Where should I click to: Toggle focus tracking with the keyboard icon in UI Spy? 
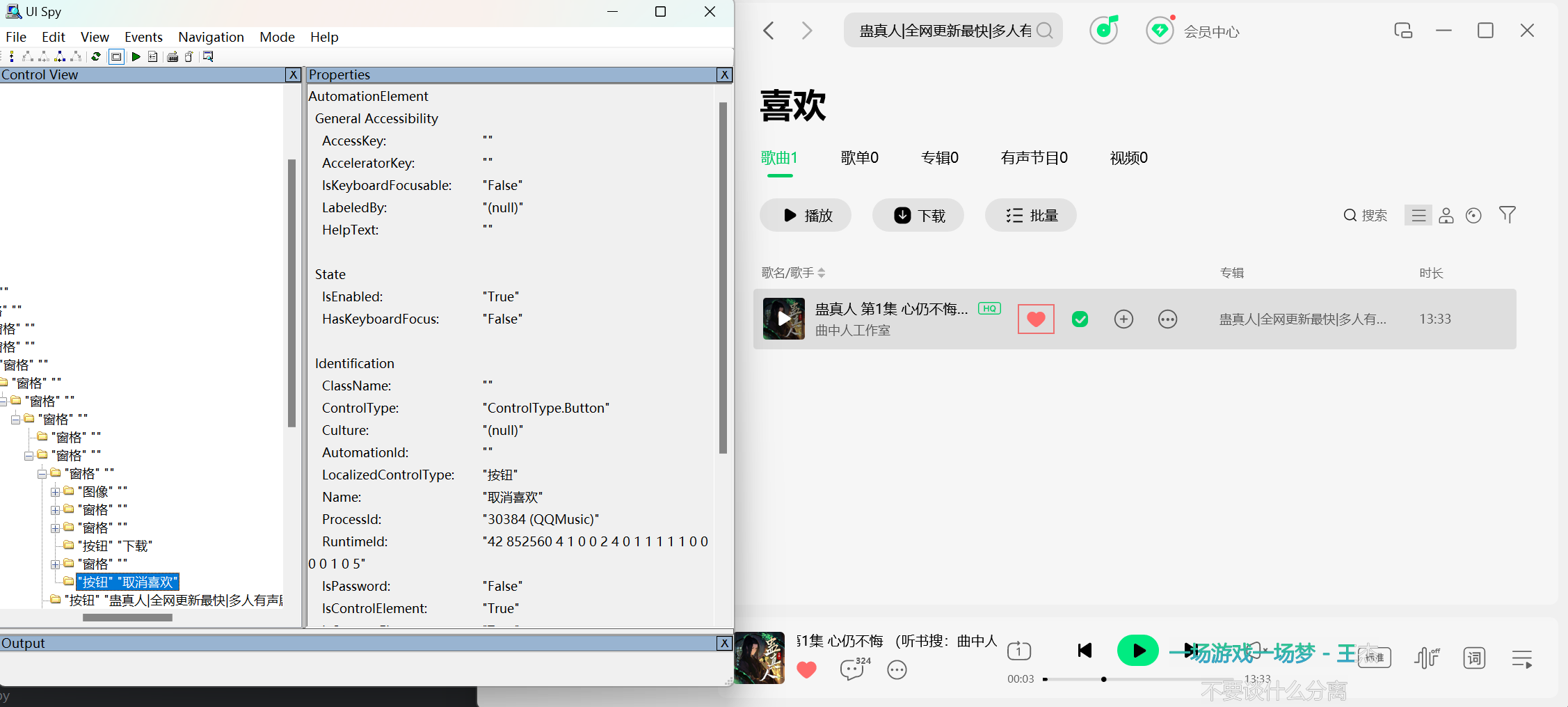[x=173, y=56]
